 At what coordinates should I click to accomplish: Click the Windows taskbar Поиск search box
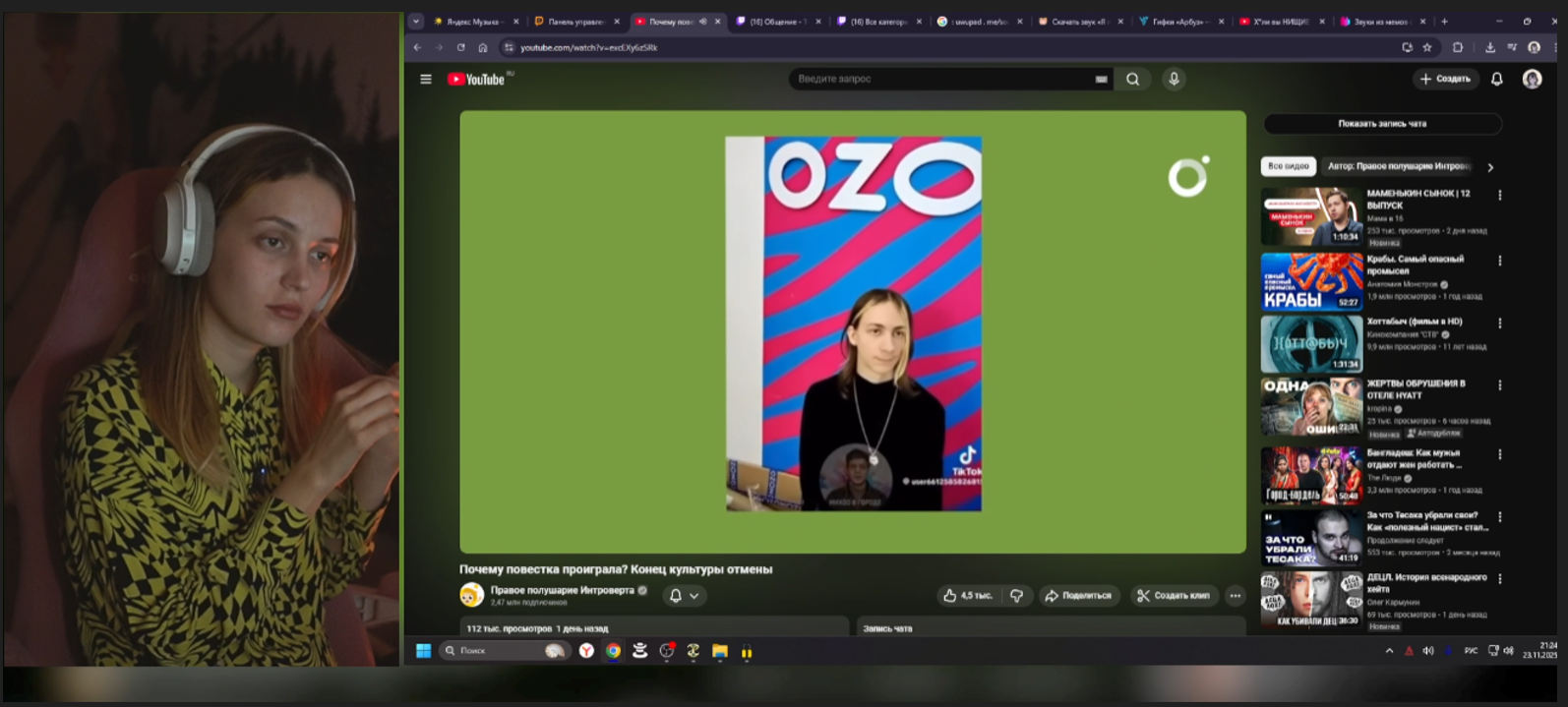pyautogui.click(x=504, y=651)
